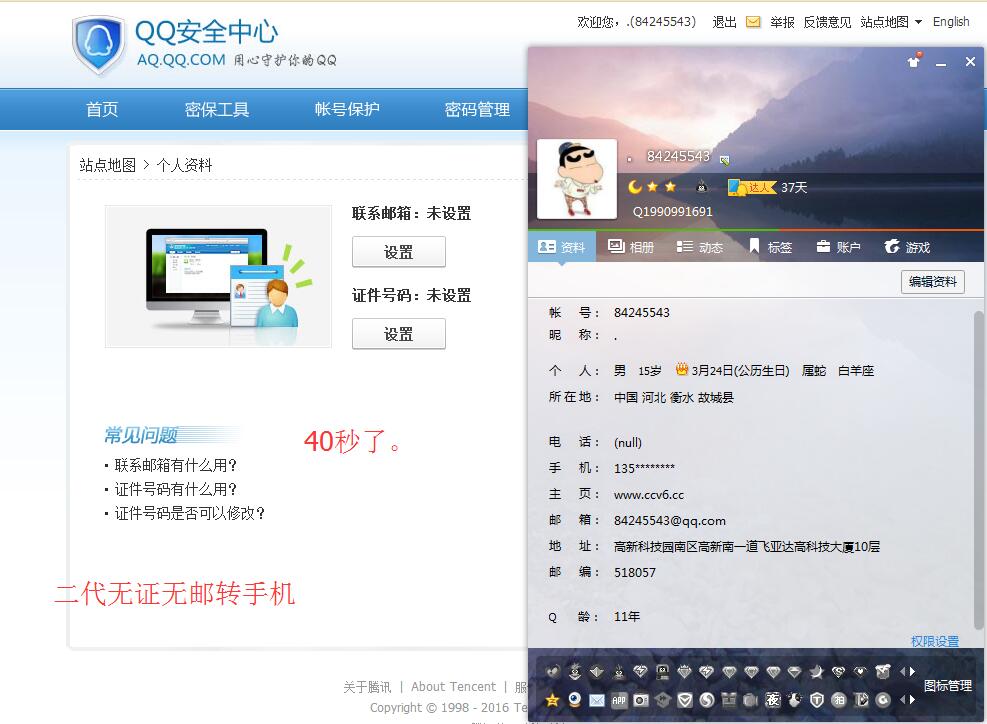Image resolution: width=987 pixels, height=724 pixels.
Task: Click the T shield icon in profile icon bar
Action: (817, 699)
